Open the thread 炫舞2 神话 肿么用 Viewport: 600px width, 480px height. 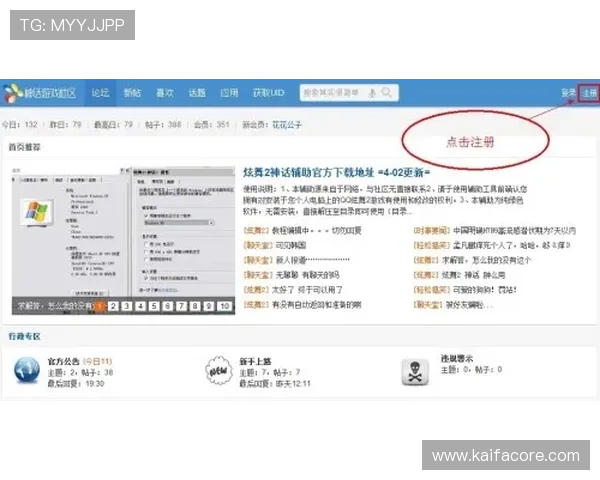(x=473, y=275)
